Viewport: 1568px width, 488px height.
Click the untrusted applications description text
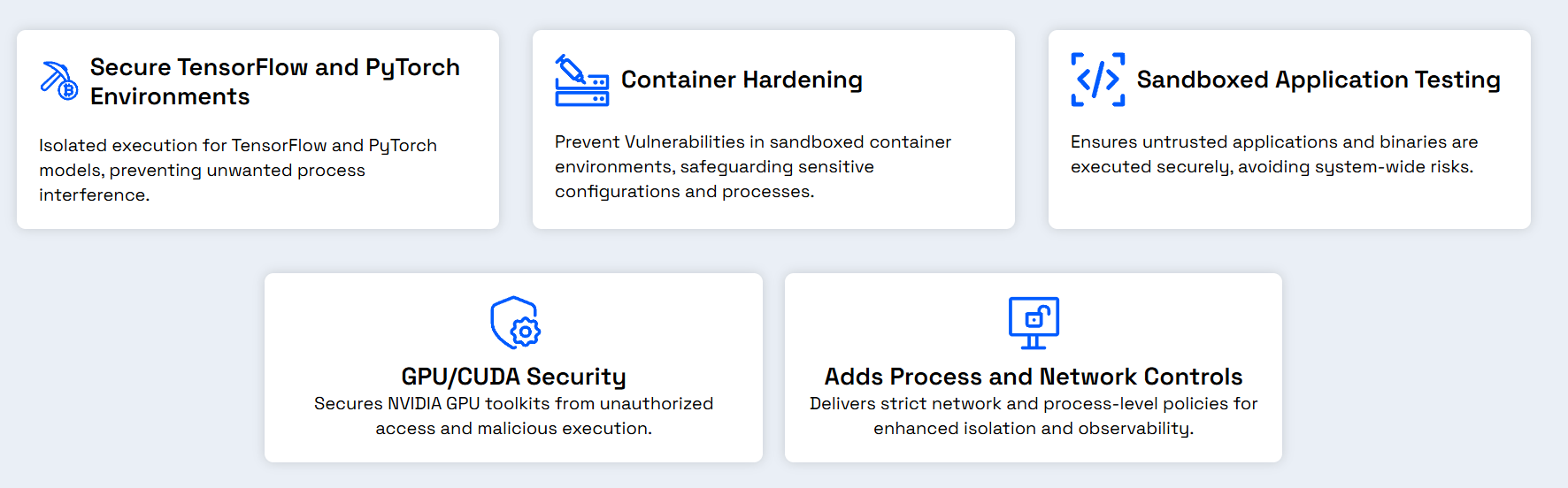(1274, 154)
